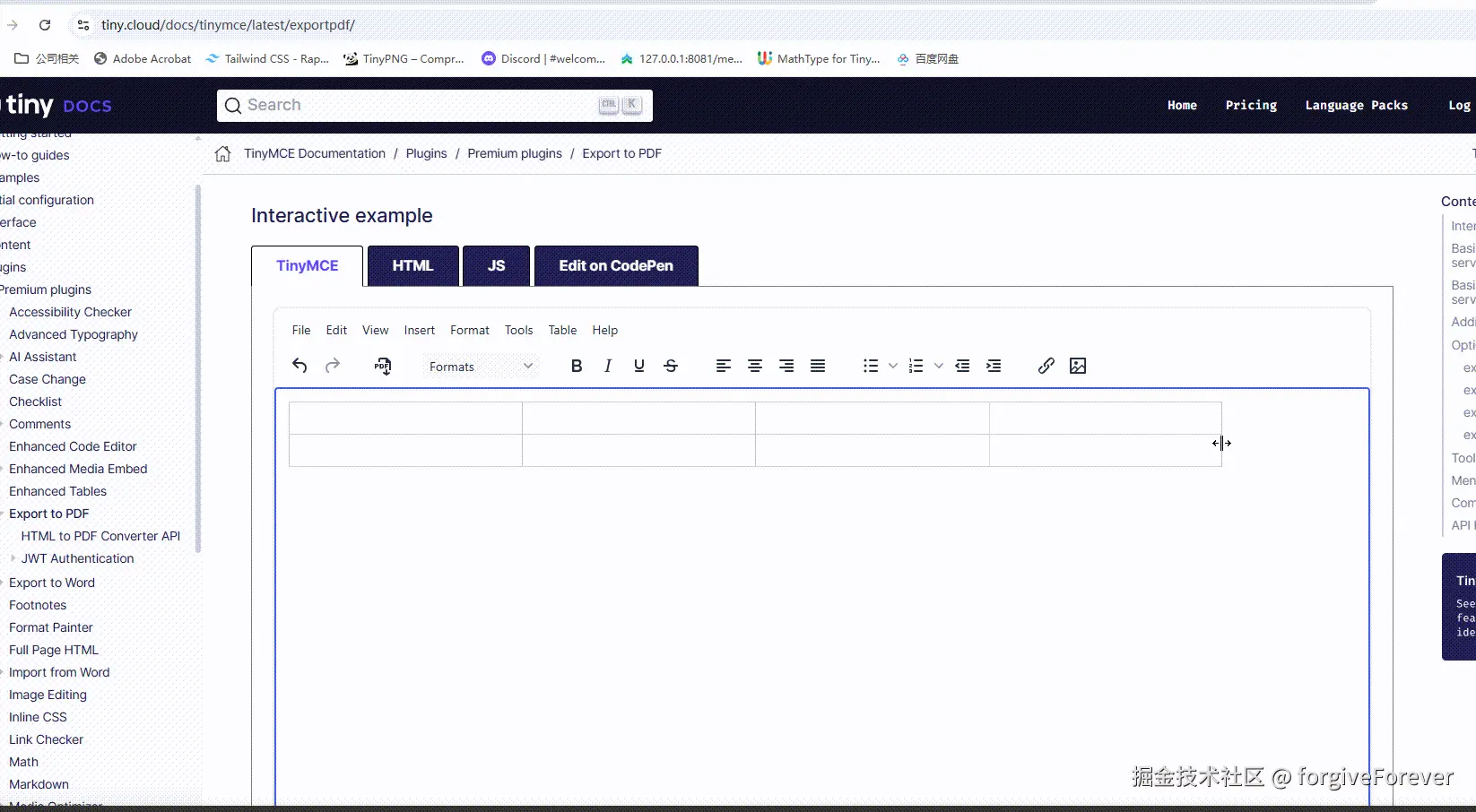This screenshot has height=812, width=1476.
Task: Apply italic formatting
Action: click(608, 366)
